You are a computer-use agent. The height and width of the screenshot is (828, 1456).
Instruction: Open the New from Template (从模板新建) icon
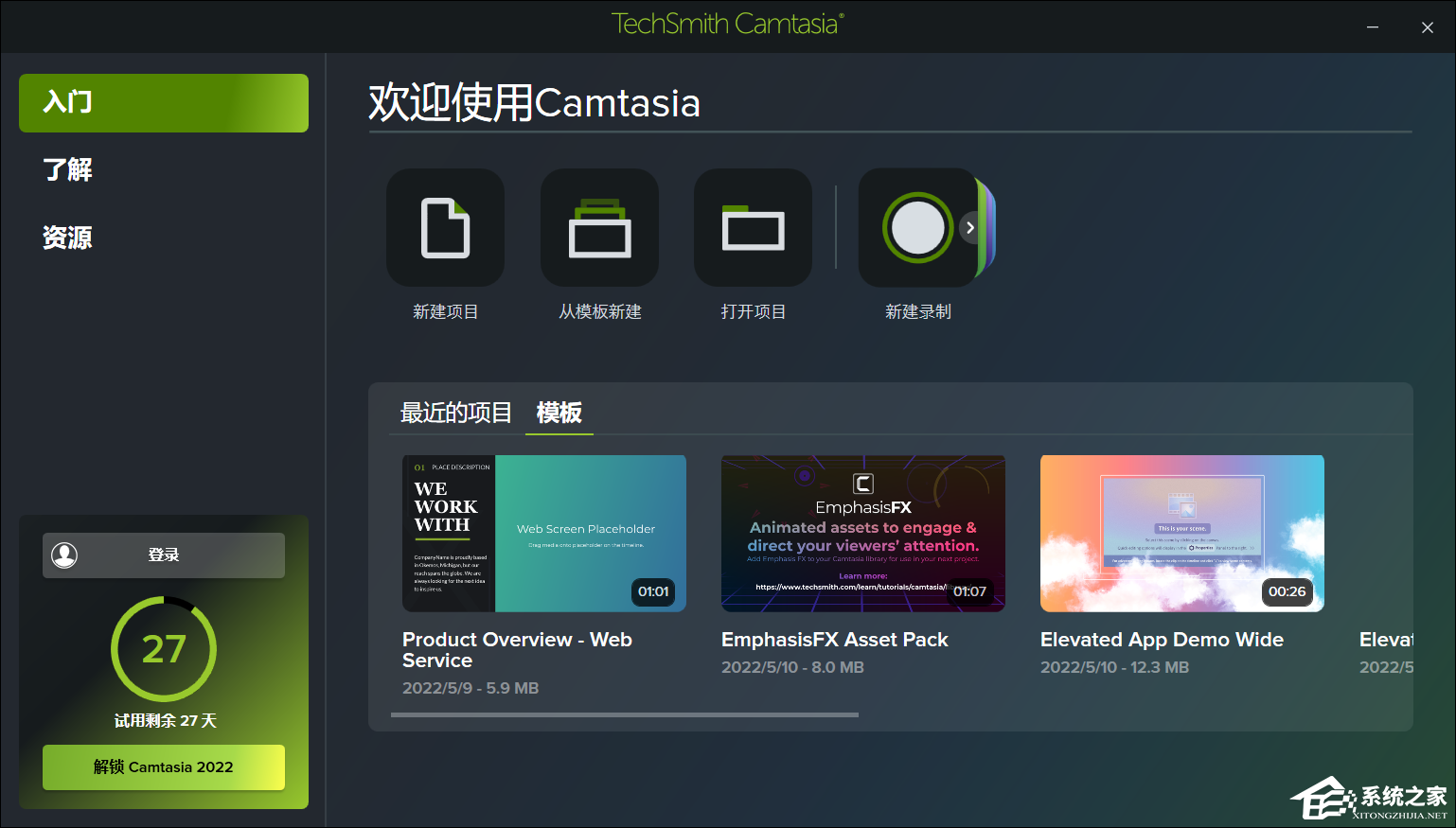599,227
